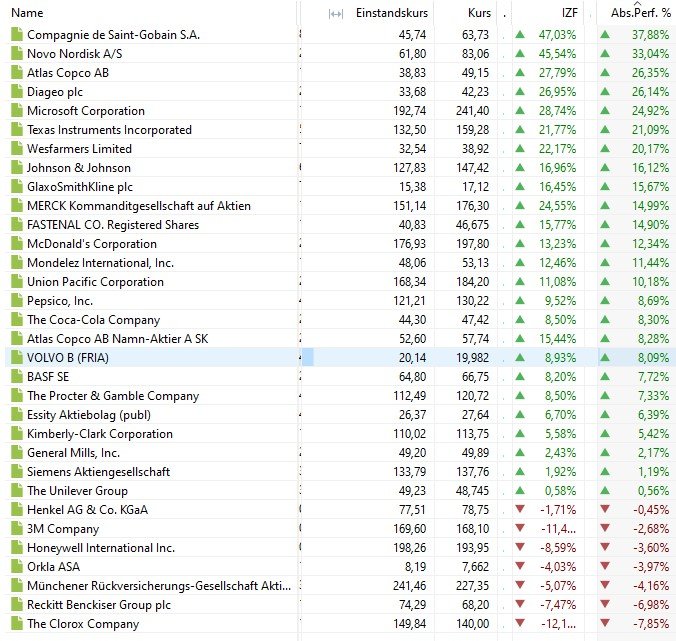Click the green file icon for FASTENAL CO.
The height and width of the screenshot is (641, 676).
pyautogui.click(x=17, y=225)
